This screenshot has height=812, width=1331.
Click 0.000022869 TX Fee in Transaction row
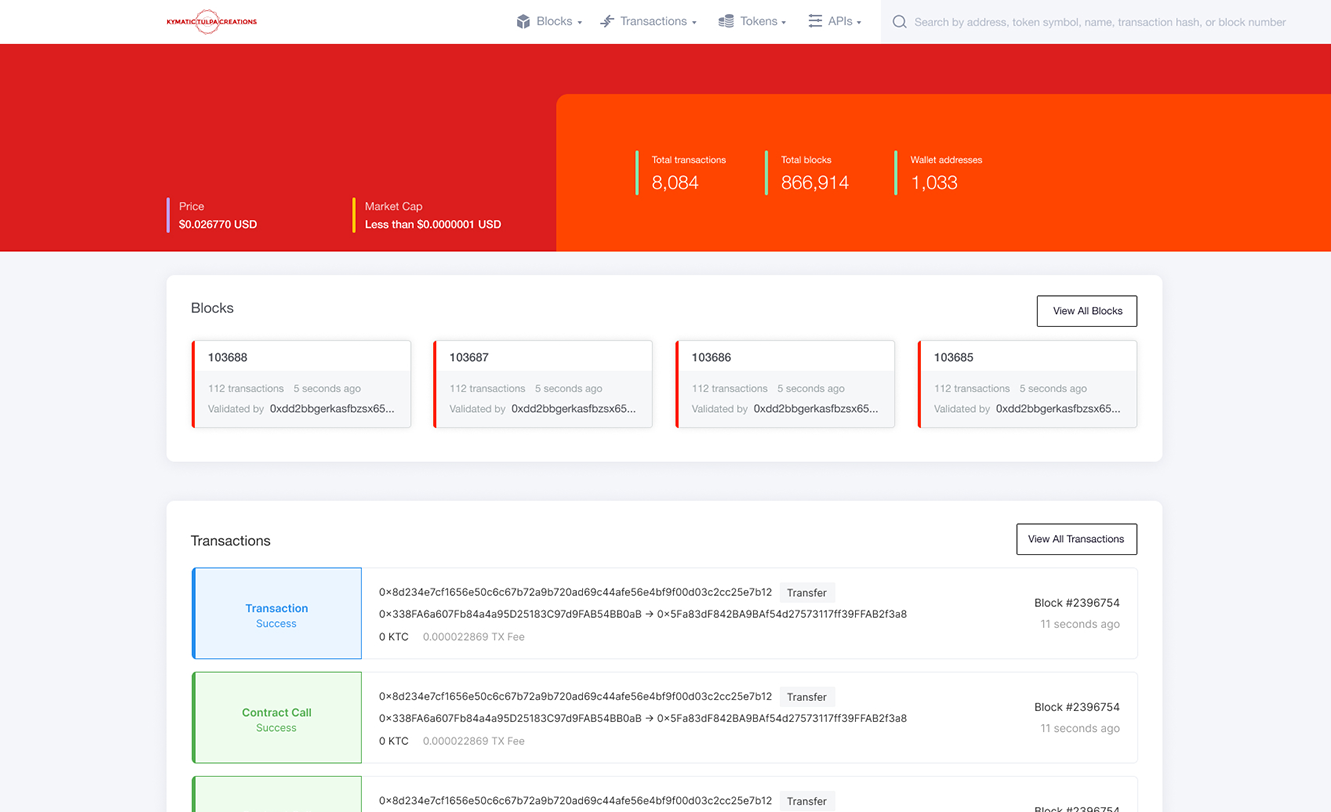point(474,637)
